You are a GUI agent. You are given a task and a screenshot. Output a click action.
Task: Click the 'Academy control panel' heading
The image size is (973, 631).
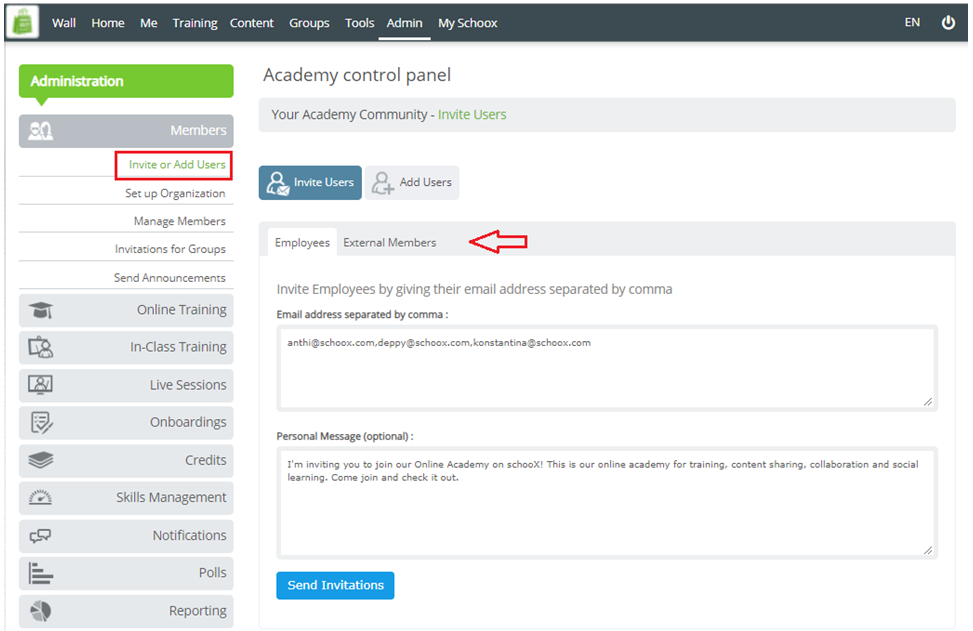[x=357, y=75]
